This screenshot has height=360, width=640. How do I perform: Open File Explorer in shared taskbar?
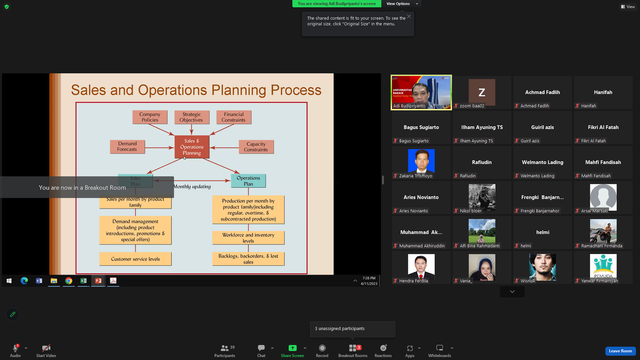tap(54, 281)
